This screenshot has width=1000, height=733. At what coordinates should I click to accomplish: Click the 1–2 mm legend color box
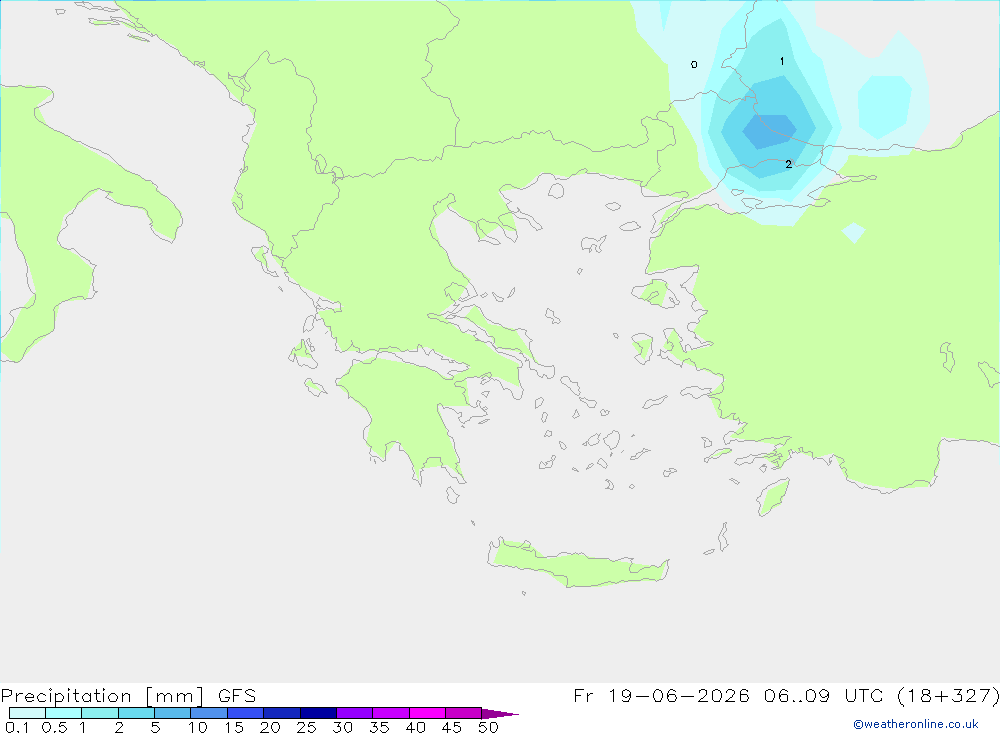click(100, 713)
